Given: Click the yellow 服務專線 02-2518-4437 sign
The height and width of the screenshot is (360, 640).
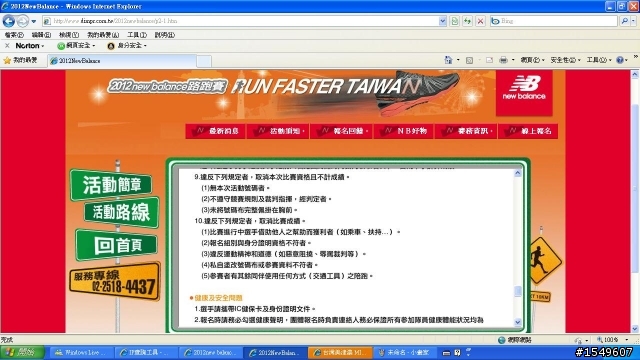Looking at the screenshot, I should pos(115,281).
